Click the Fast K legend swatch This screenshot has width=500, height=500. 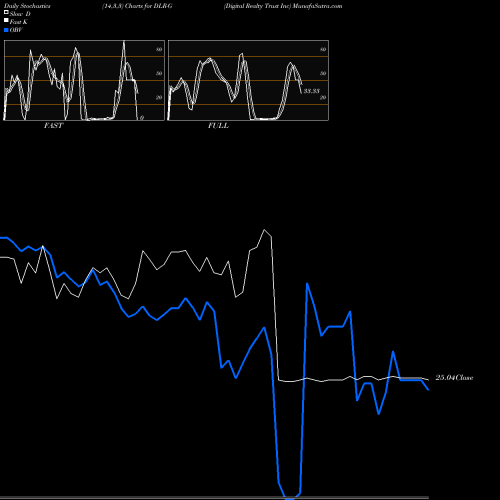pyautogui.click(x=6, y=21)
